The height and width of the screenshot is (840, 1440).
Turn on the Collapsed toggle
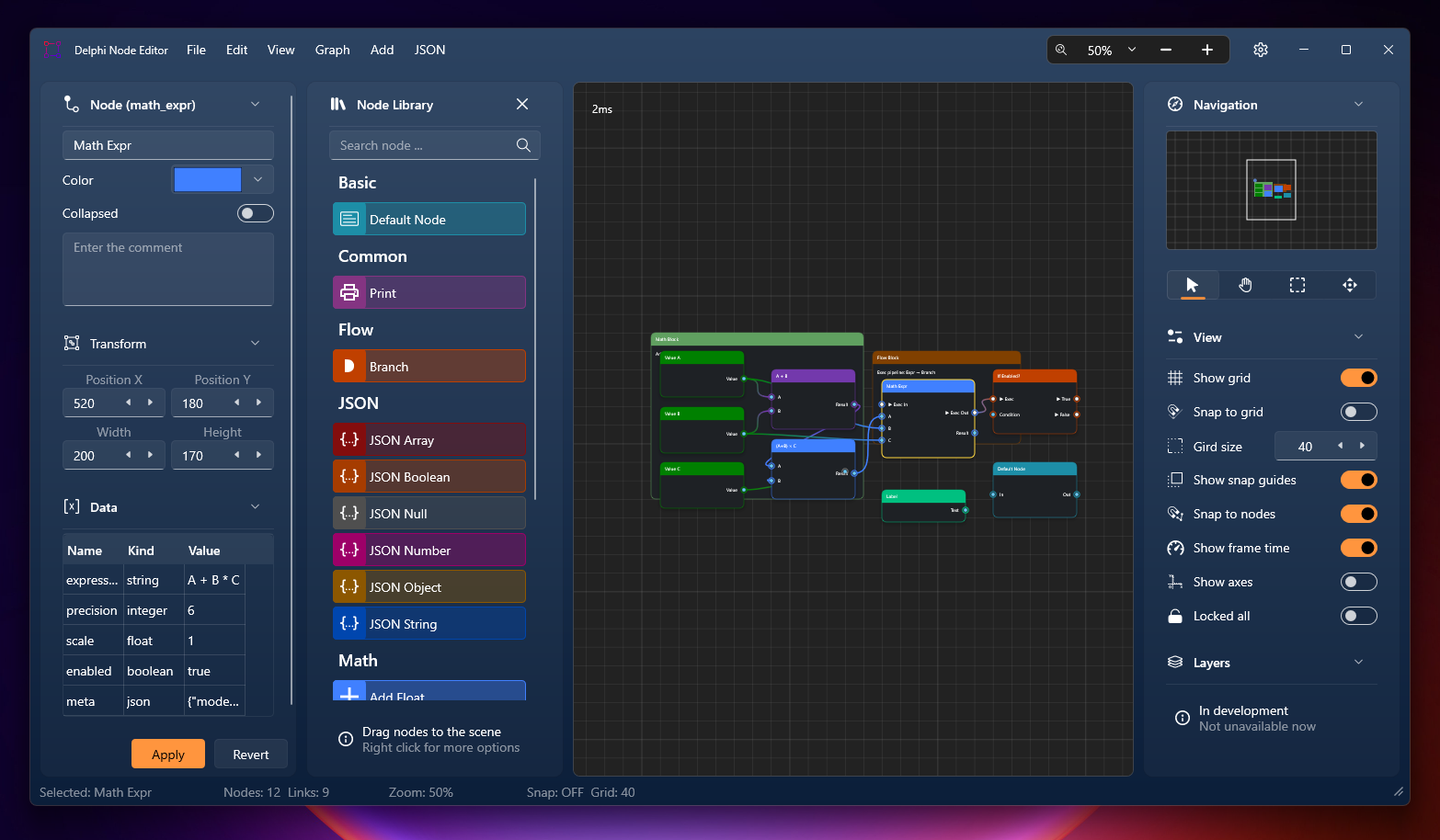tap(256, 213)
